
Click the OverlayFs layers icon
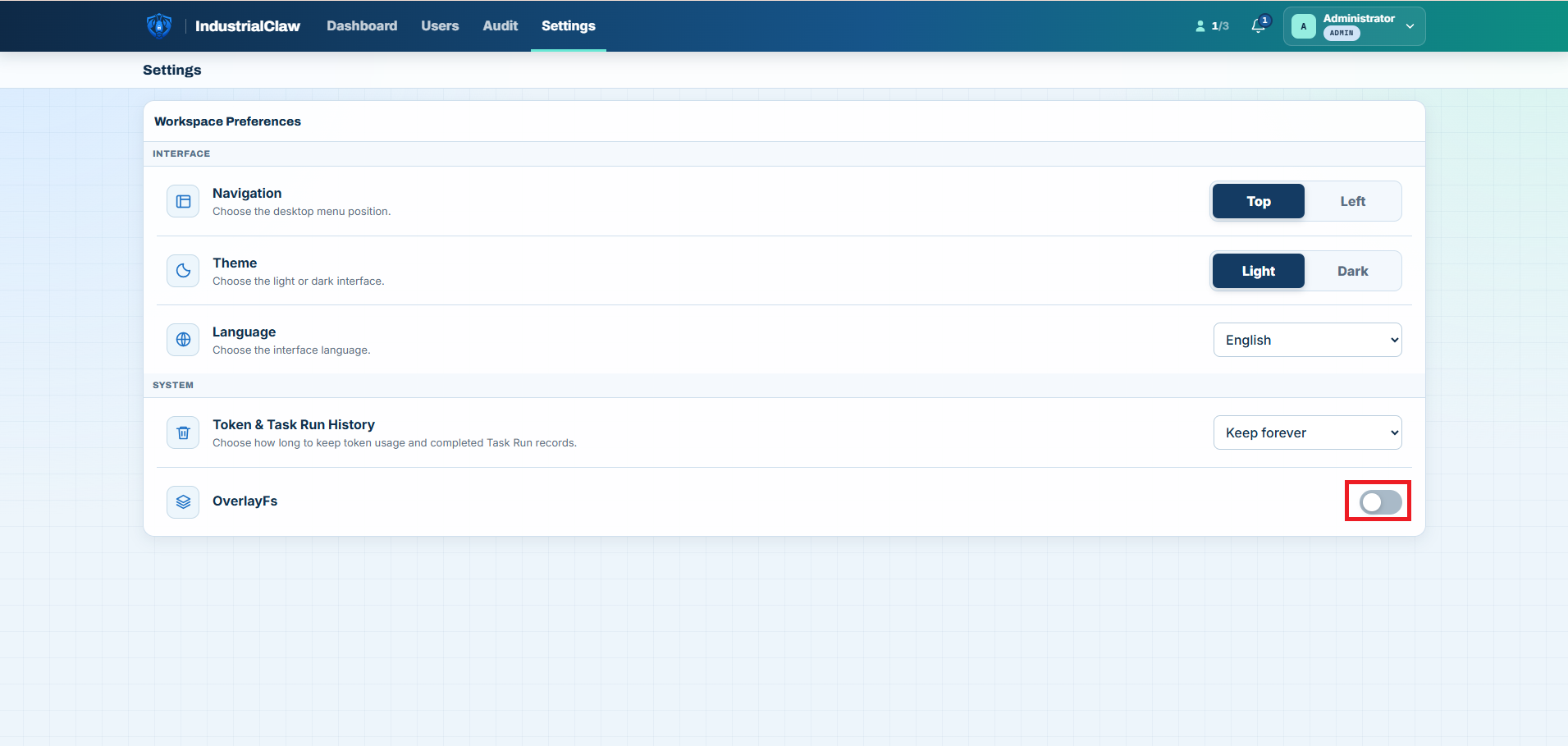pyautogui.click(x=183, y=501)
